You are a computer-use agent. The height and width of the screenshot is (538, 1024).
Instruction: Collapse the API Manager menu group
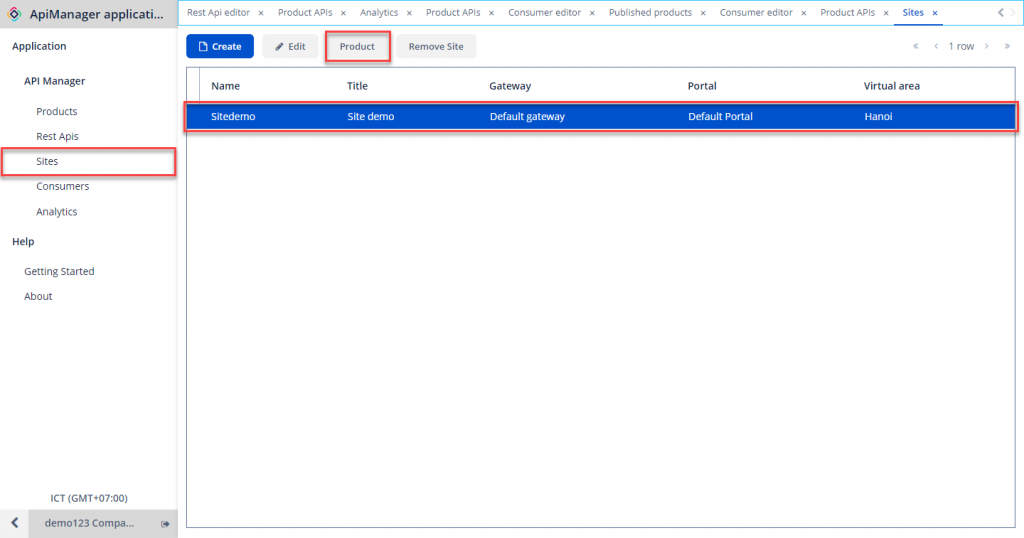(x=55, y=81)
